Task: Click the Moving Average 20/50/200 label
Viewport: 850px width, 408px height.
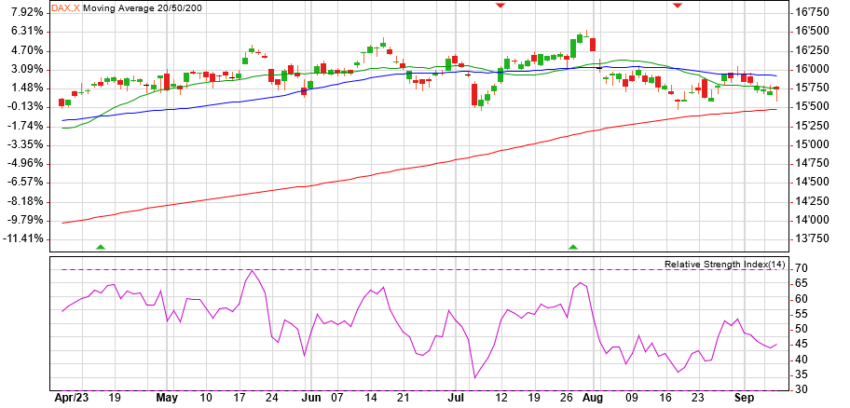Action: coord(144,9)
